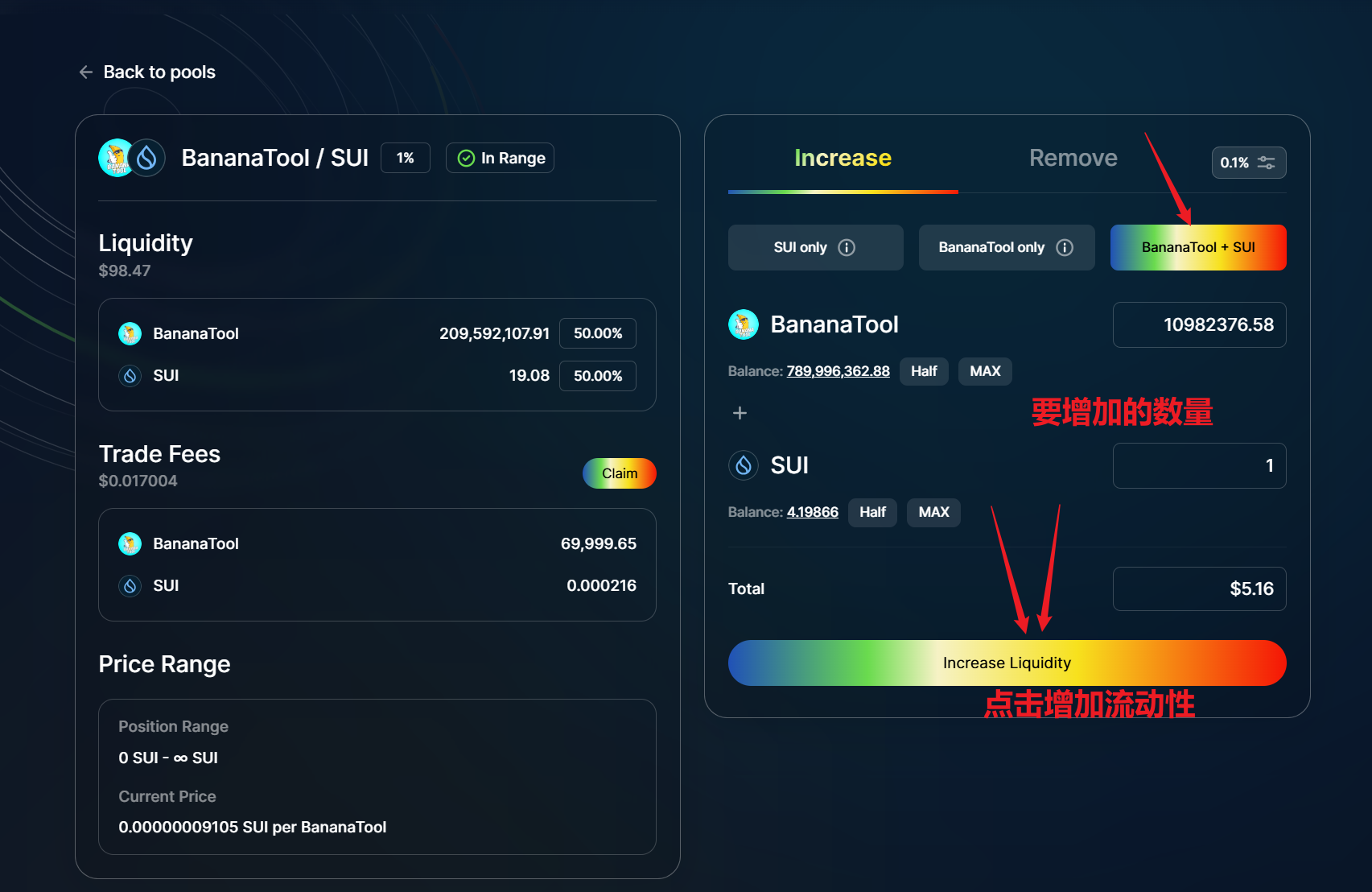The height and width of the screenshot is (892, 1372).
Task: Click the 1% fee tier badge
Action: 406,159
